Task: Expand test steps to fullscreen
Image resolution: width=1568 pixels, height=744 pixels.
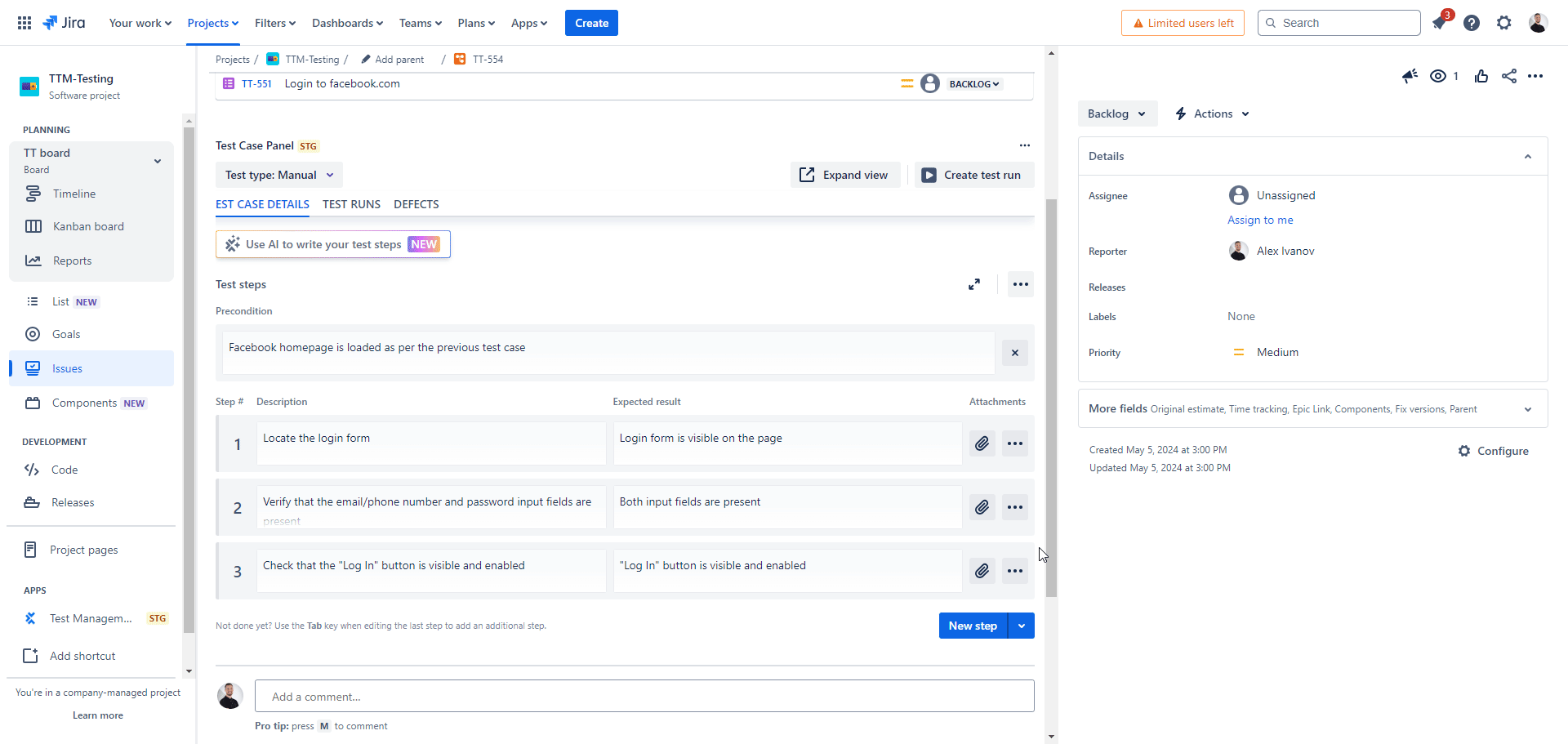Action: (974, 284)
